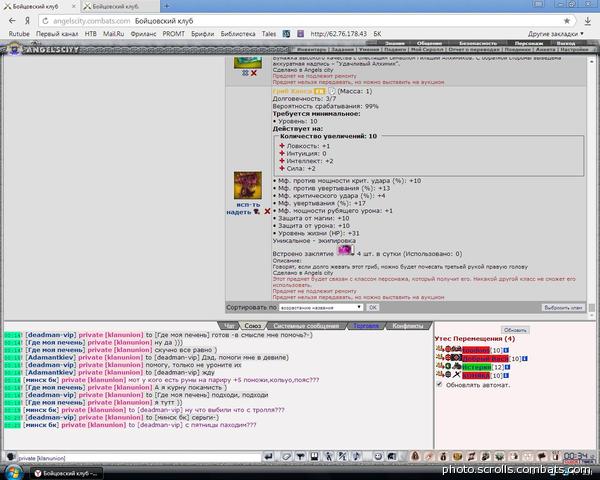Screen dimensions: 600x480
Task: Click Бойцовский клуб taskbar button
Action: [66, 473]
